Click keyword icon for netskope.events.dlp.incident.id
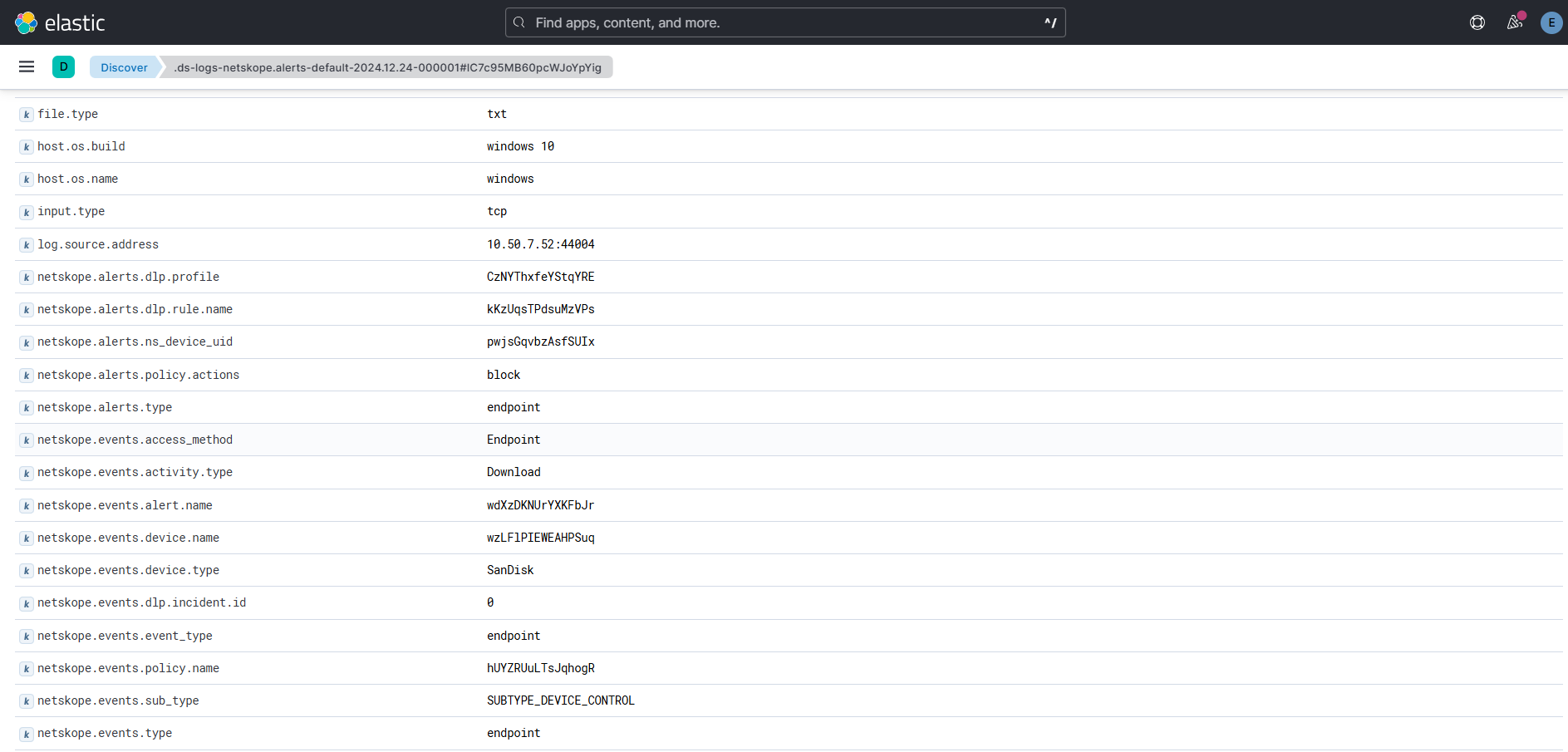 pos(27,603)
